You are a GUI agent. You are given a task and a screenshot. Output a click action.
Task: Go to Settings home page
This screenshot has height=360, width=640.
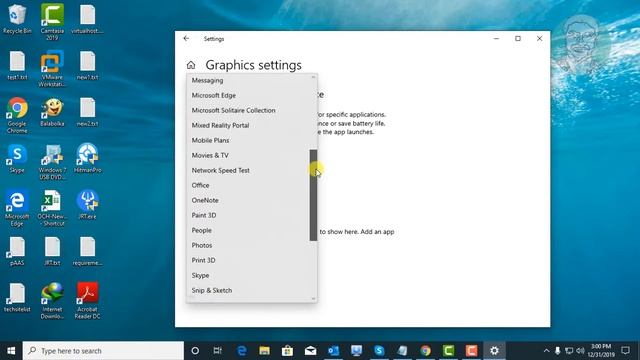[191, 65]
